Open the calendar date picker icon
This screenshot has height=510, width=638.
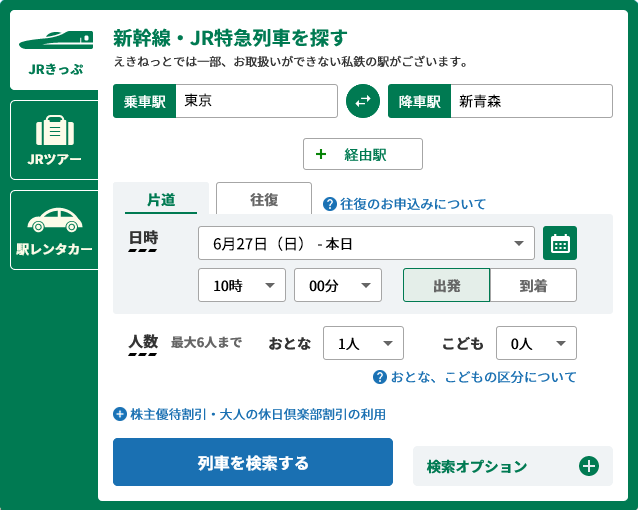click(559, 243)
